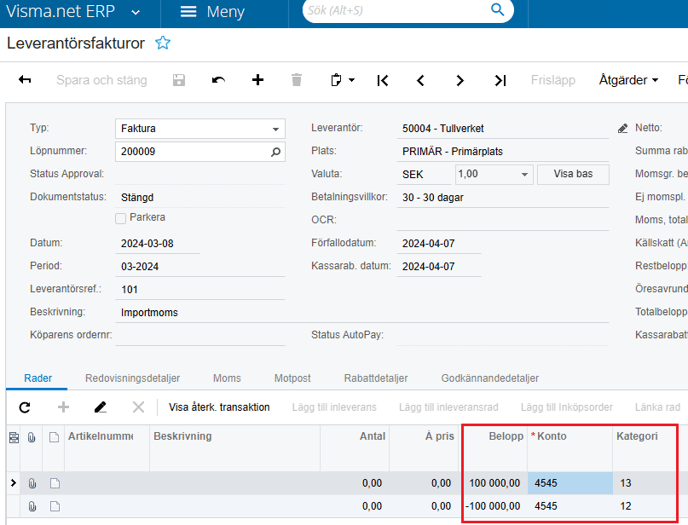688x525 pixels.
Task: Open the currency rate 1,00 dropdown
Action: click(x=524, y=175)
